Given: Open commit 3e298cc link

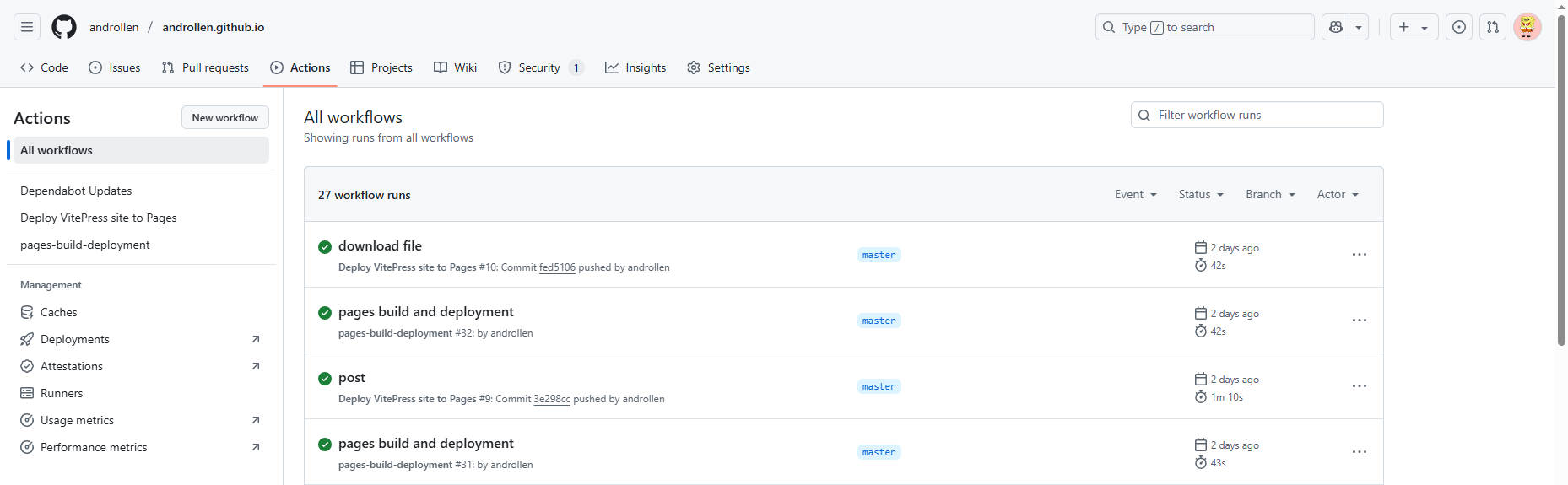Looking at the screenshot, I should pos(552,399).
